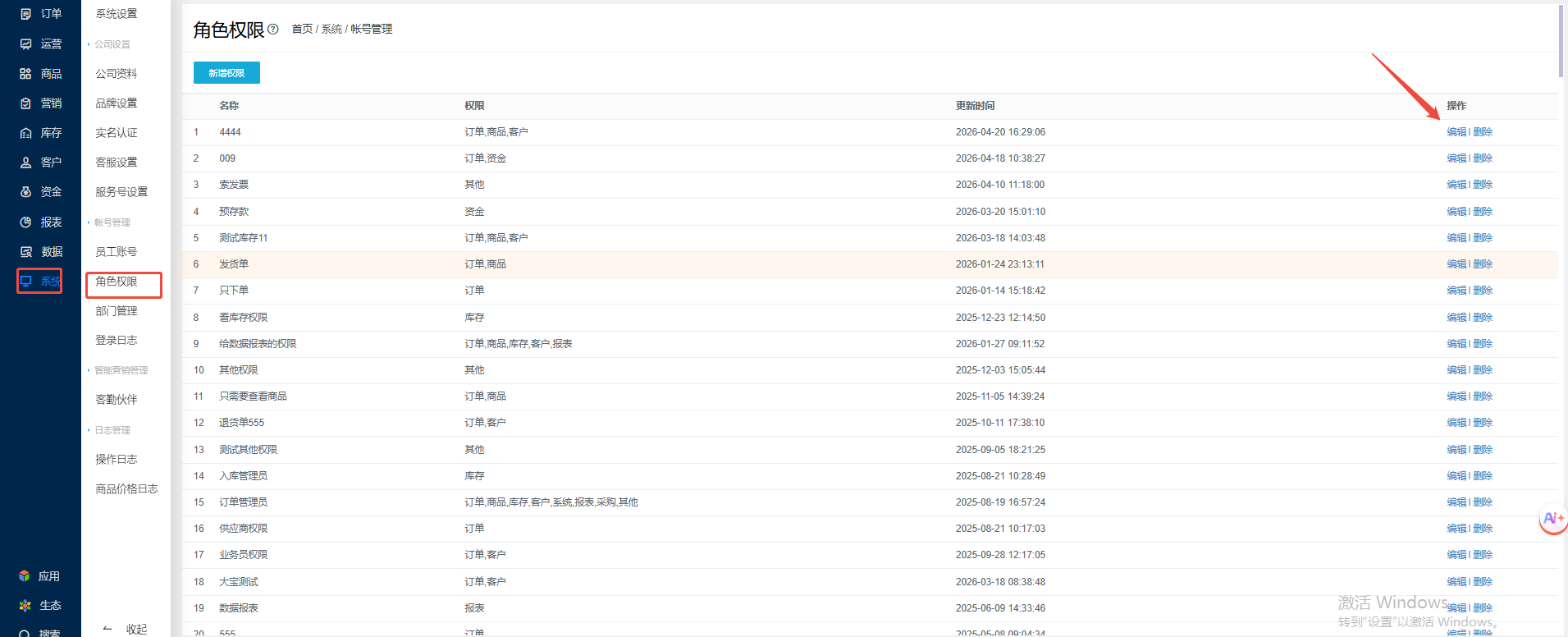This screenshot has height=637, width=1568.
Task: Open the 客户 sidebar icon
Action: [25, 163]
